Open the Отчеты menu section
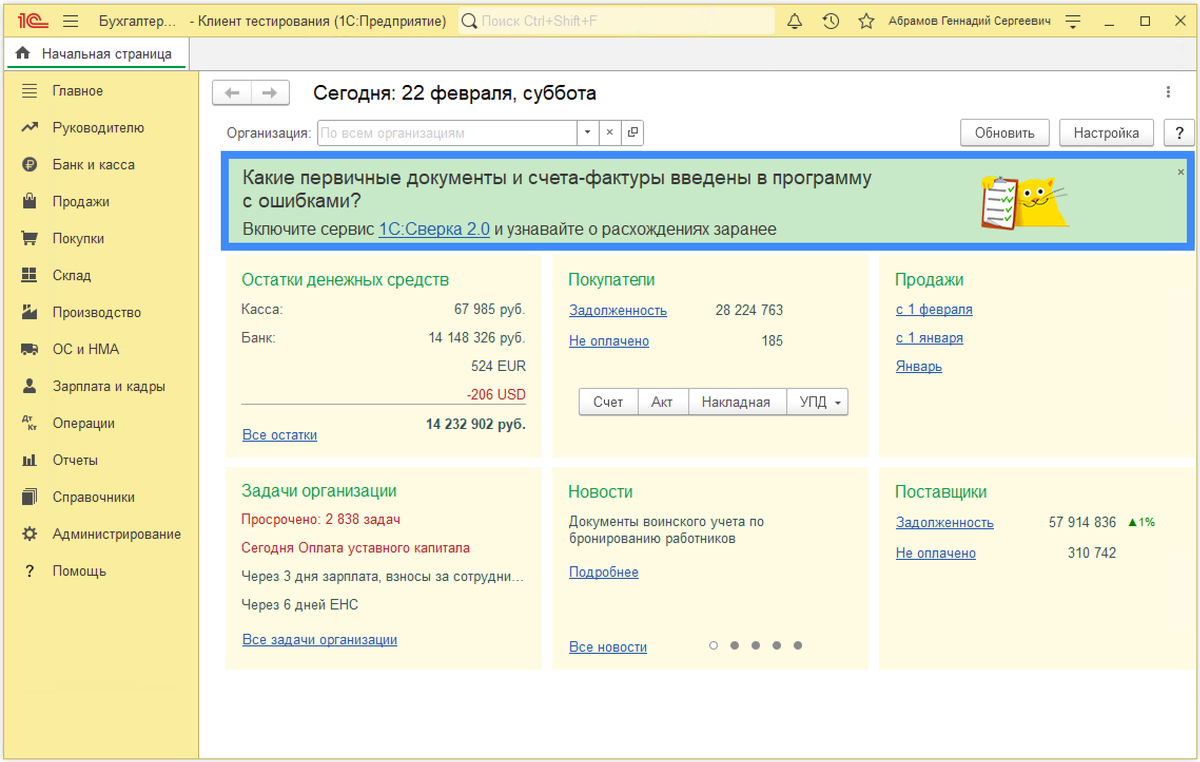The width and height of the screenshot is (1200, 762). point(75,460)
